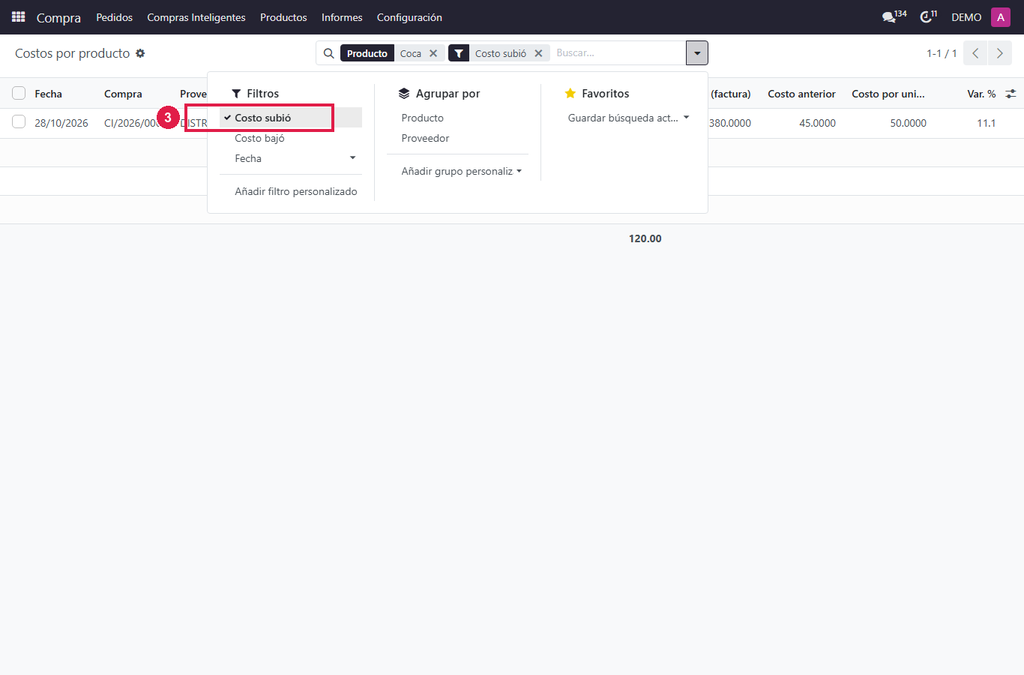The image size is (1024, 675).
Task: Click the 11.1 variation cell
Action: point(986,123)
